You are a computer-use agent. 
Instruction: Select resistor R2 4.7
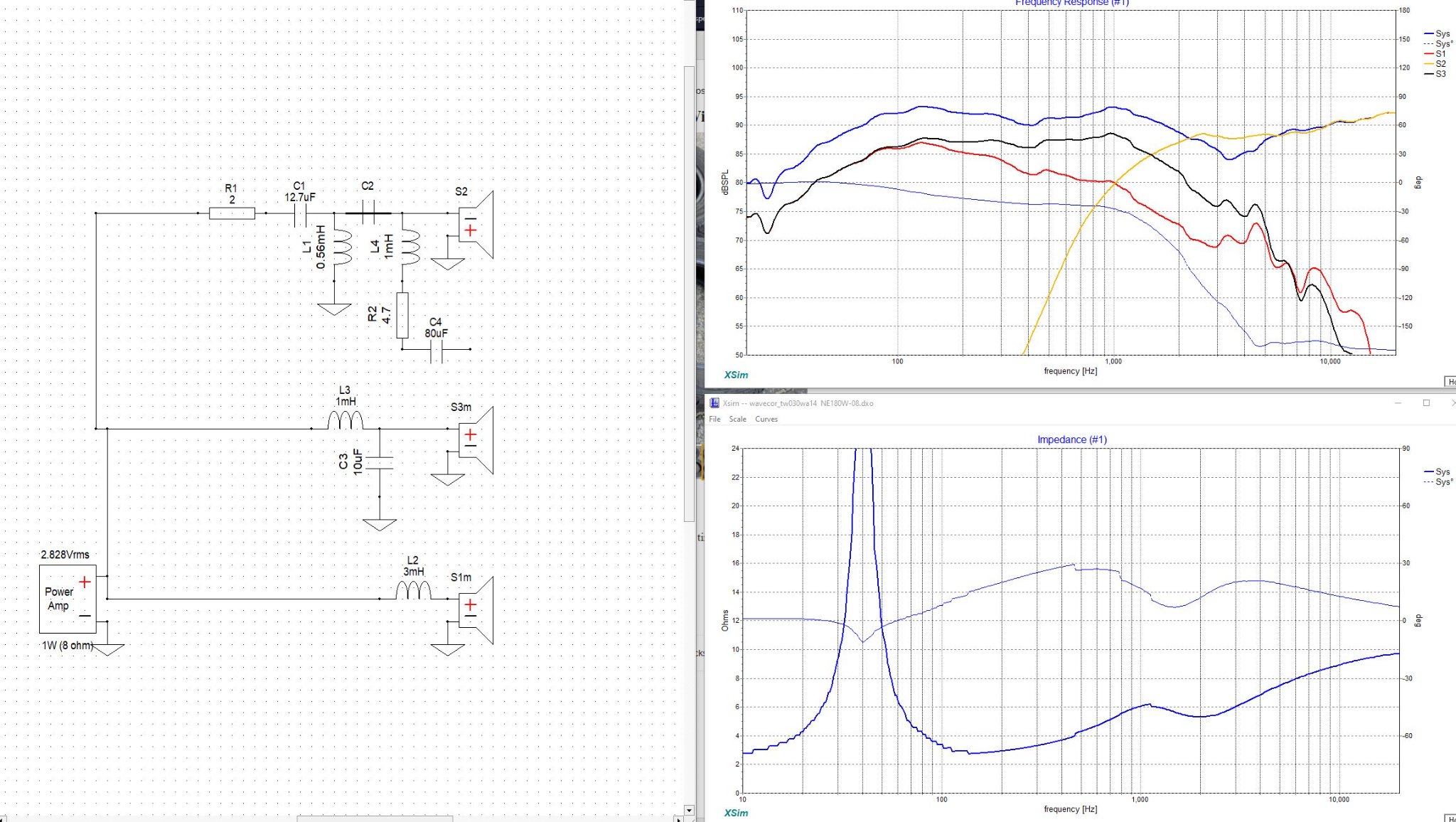[402, 315]
